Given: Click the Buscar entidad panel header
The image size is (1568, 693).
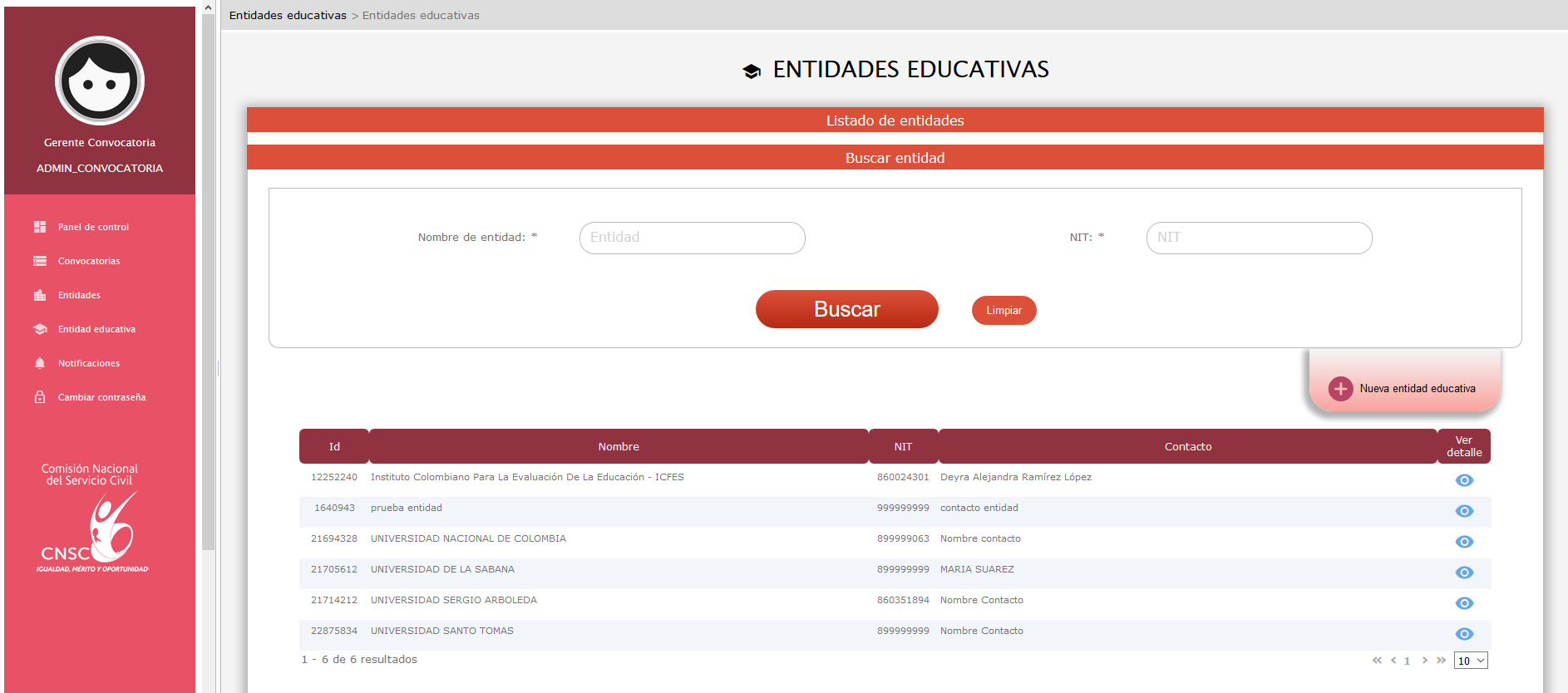Looking at the screenshot, I should click(895, 158).
